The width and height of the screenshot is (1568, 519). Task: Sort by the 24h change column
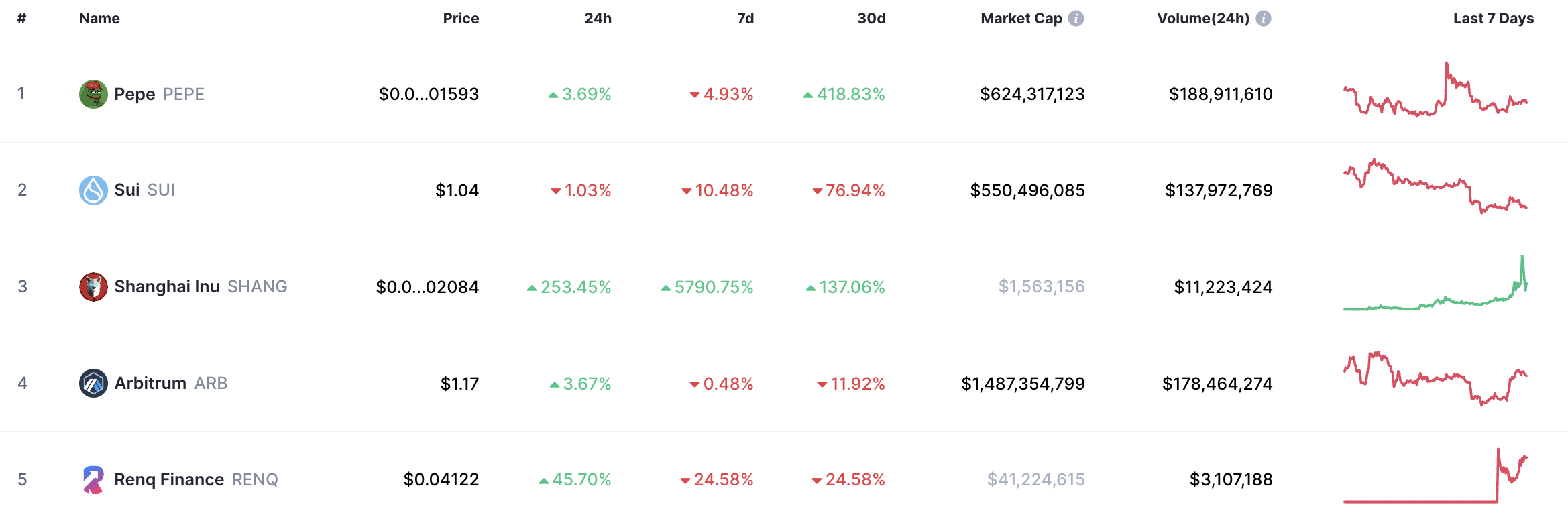[x=598, y=19]
